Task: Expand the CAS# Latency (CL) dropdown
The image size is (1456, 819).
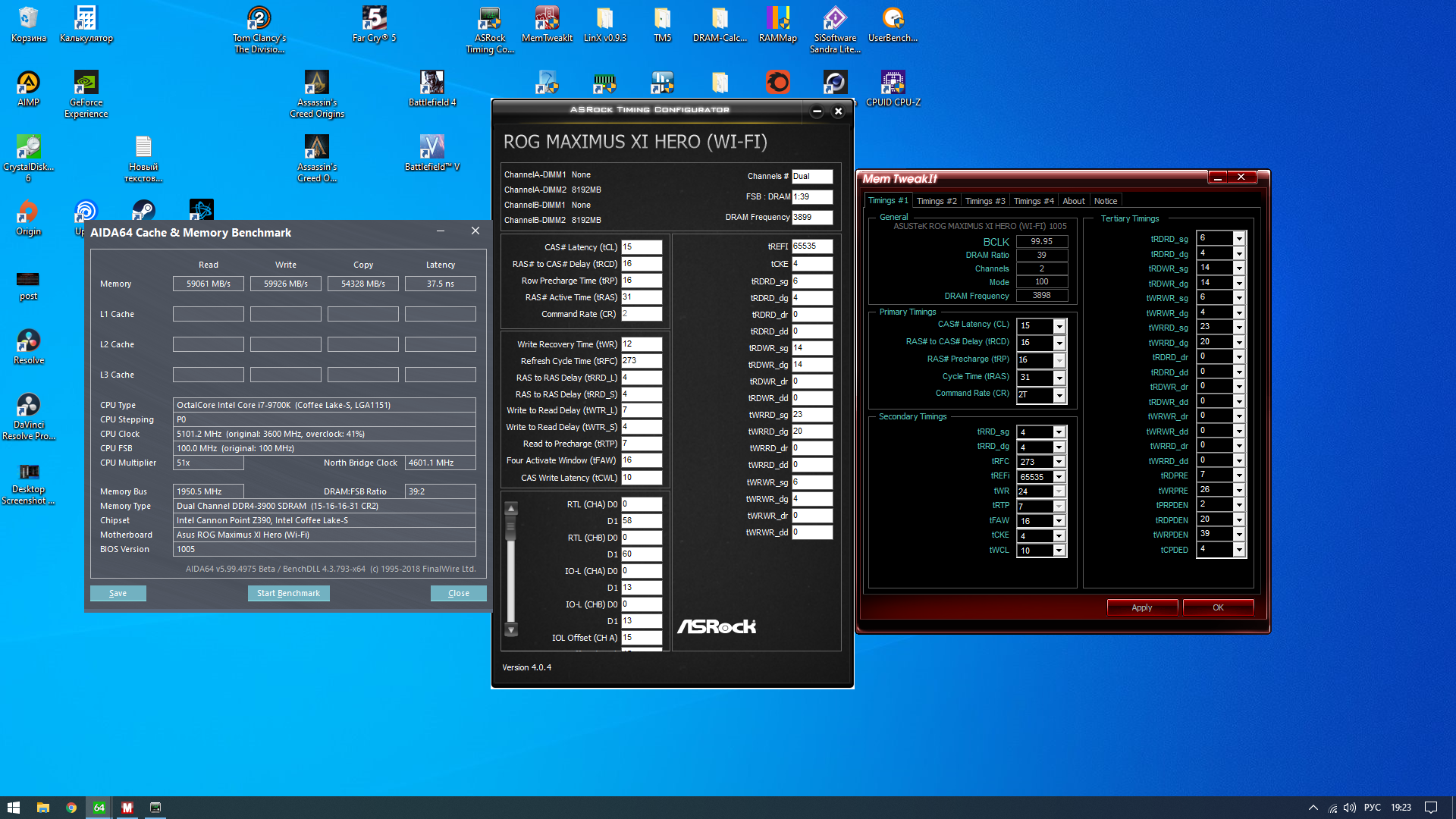Action: [1059, 326]
